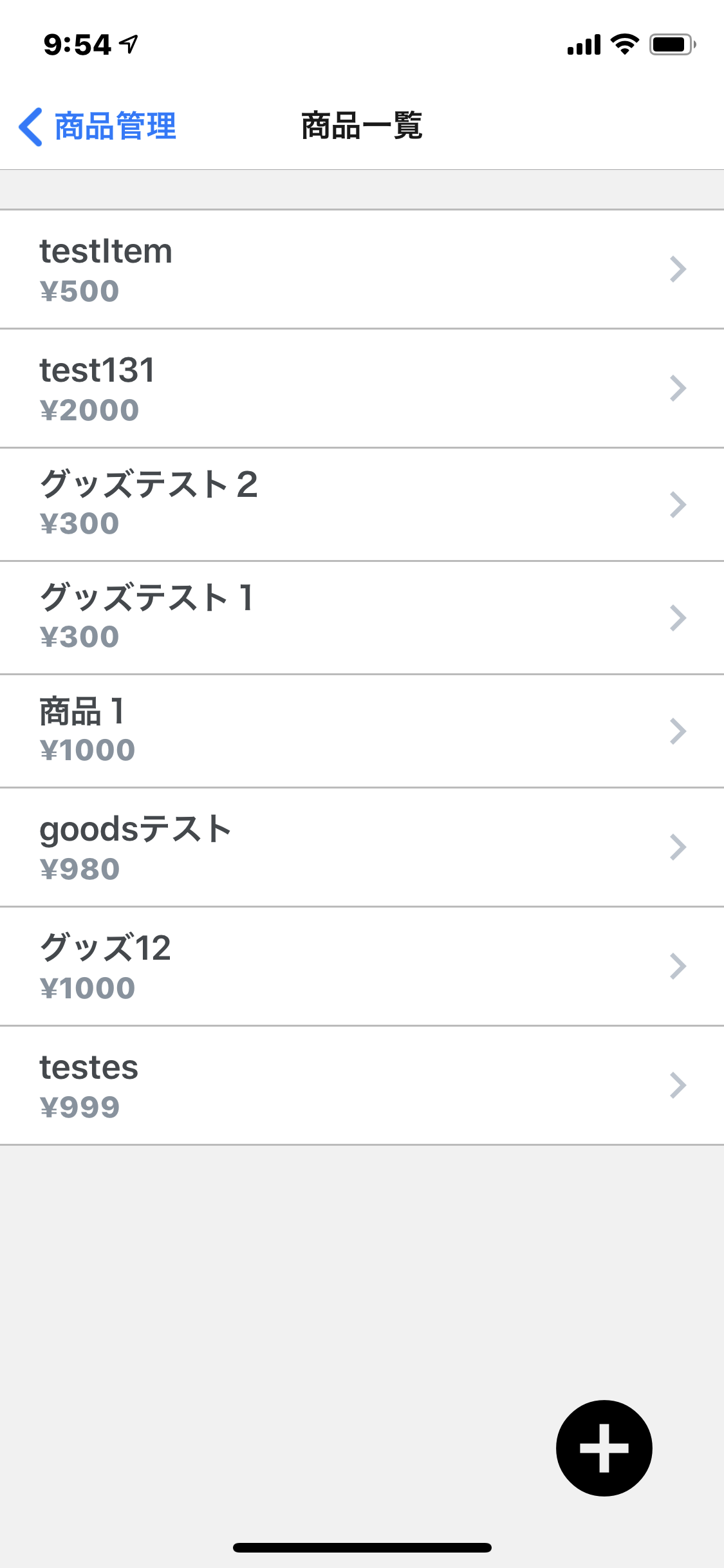Viewport: 724px width, 1568px height.
Task: Tap the 商品一覧 page title
Action: click(x=362, y=126)
